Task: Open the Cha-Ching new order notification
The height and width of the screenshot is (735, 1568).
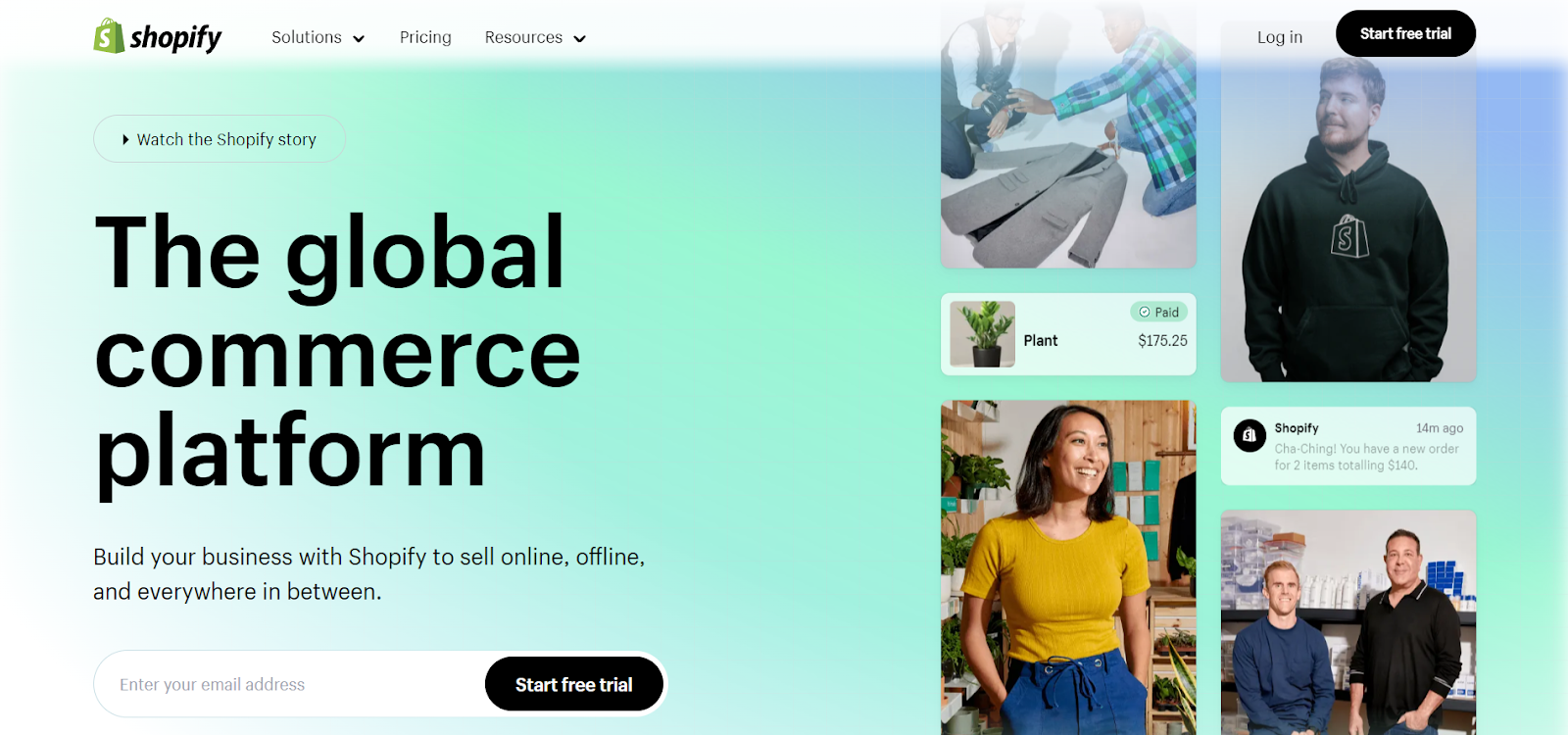Action: click(x=1348, y=446)
